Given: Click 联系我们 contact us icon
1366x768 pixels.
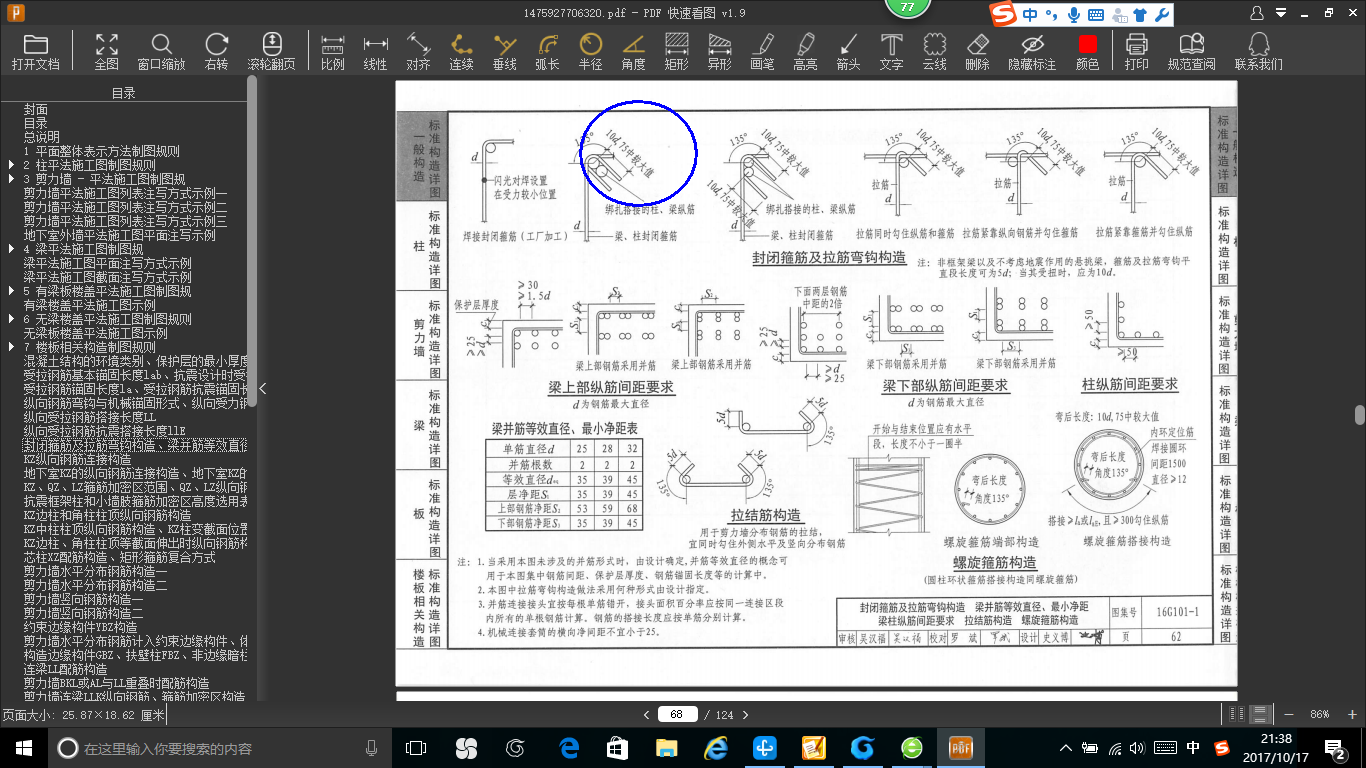Looking at the screenshot, I should [x=1259, y=51].
